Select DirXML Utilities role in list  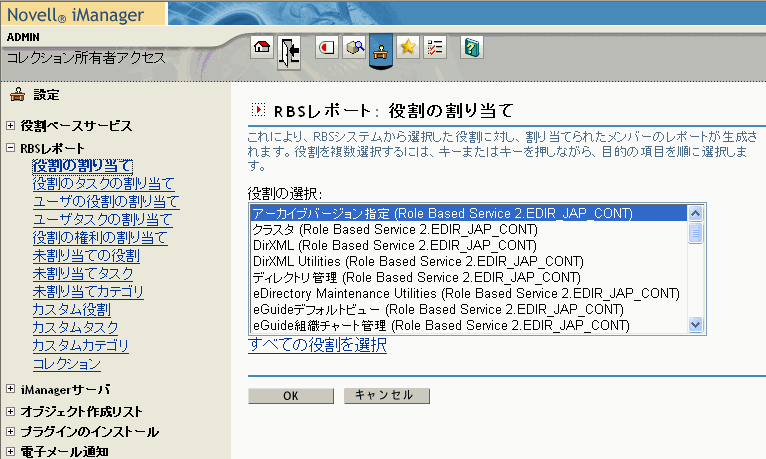[468, 261]
